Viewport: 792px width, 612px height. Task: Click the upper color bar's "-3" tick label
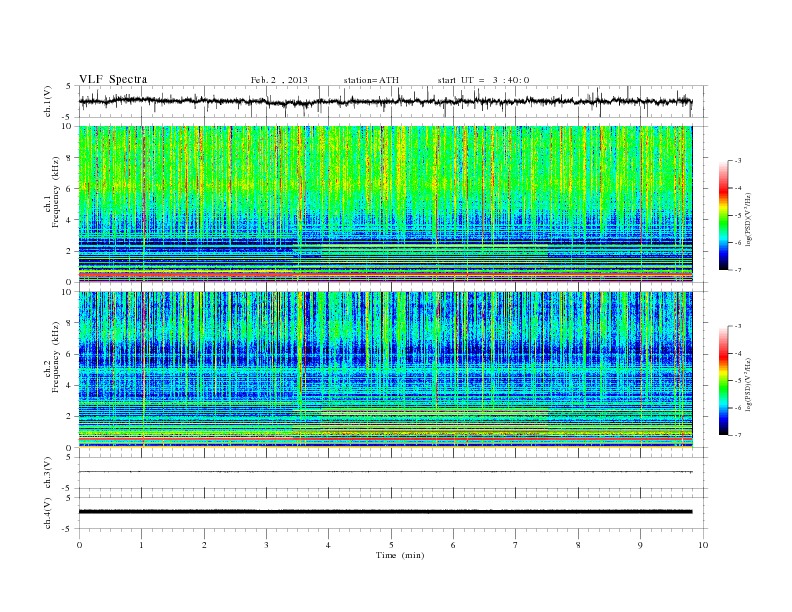click(x=737, y=161)
